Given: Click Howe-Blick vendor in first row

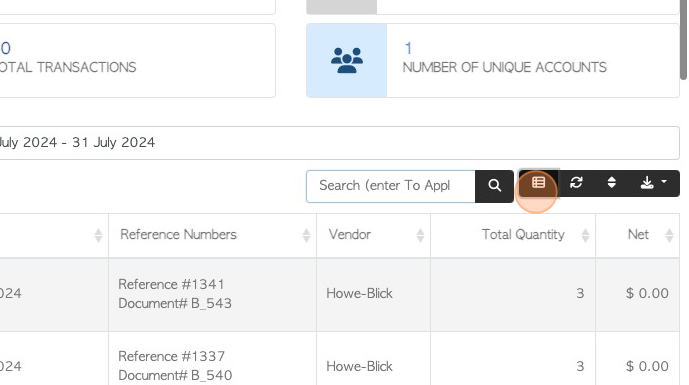Looking at the screenshot, I should point(359,294).
